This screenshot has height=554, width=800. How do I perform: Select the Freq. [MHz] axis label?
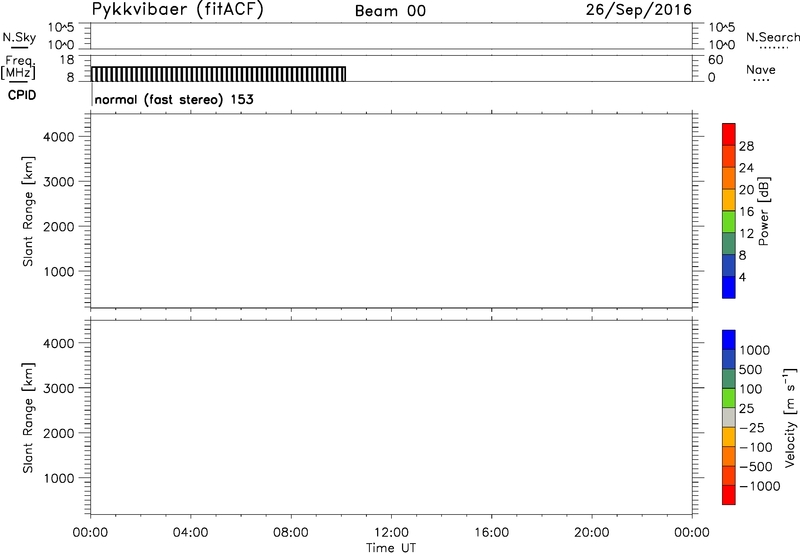coord(18,67)
